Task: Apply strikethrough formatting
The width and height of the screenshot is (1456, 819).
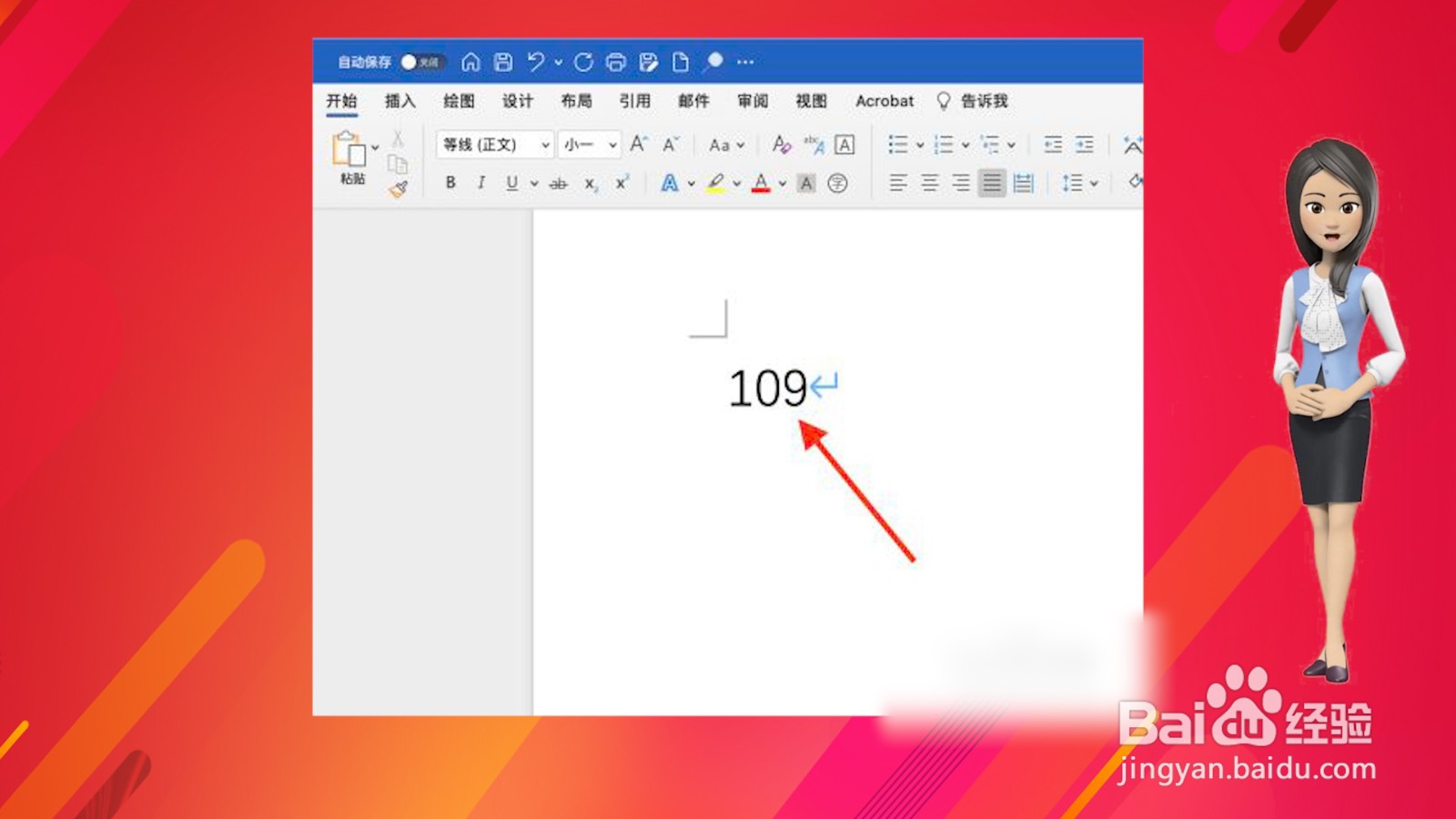Action: (558, 183)
